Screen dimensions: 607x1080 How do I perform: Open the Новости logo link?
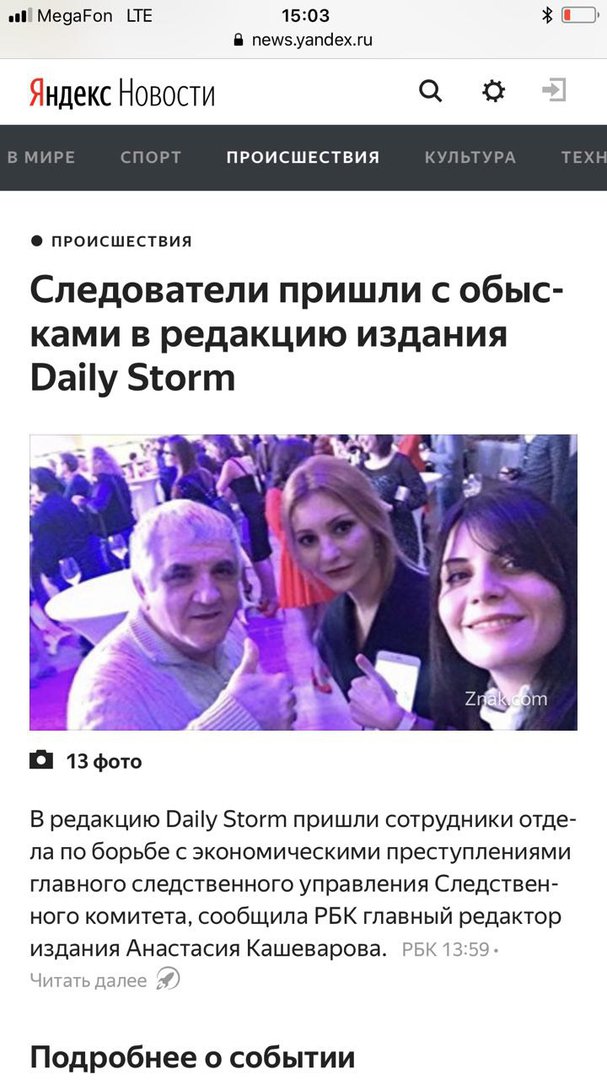click(x=166, y=92)
